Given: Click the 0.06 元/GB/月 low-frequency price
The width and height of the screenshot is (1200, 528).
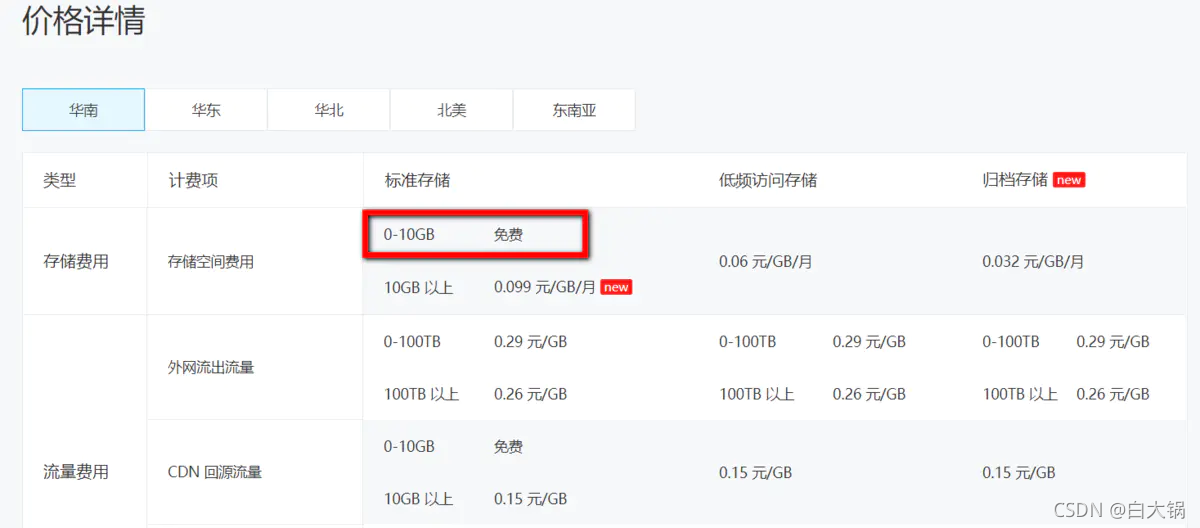Looking at the screenshot, I should pyautogui.click(x=766, y=262).
